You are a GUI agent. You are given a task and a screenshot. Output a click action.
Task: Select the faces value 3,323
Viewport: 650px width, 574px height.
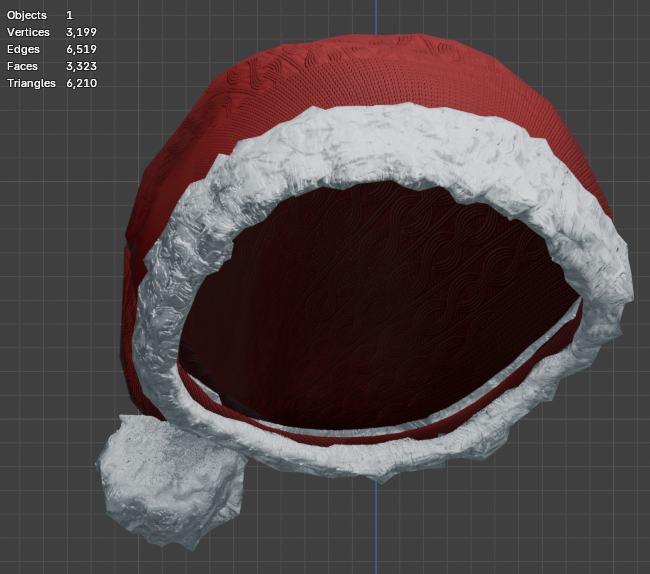(81, 66)
